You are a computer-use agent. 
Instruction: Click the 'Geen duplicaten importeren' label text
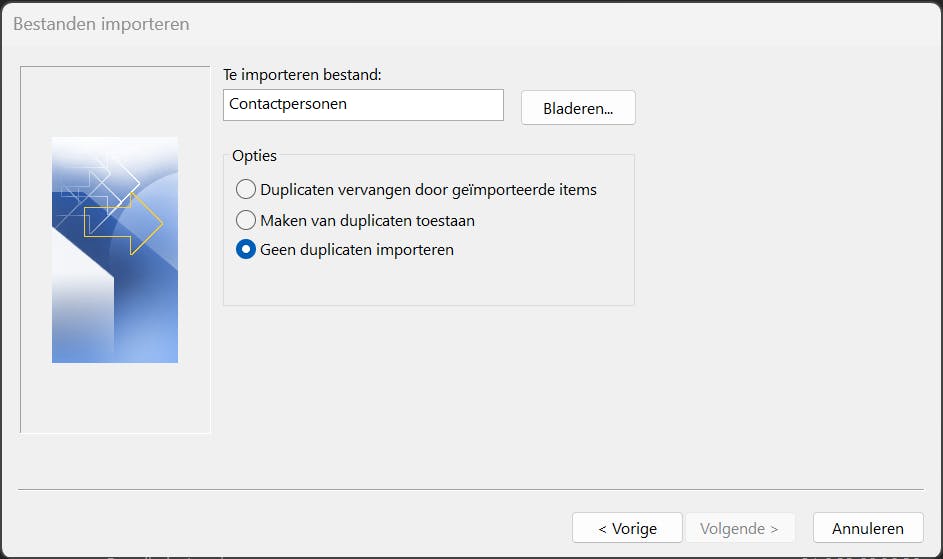click(x=357, y=250)
